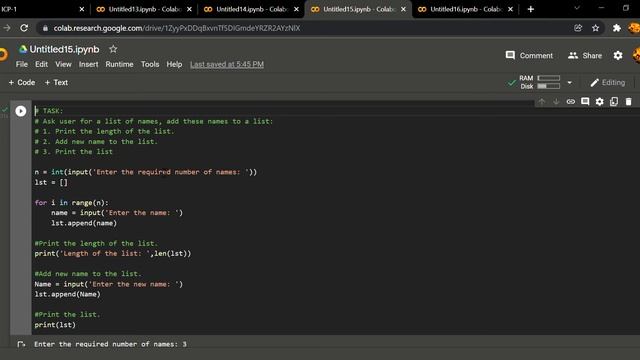This screenshot has height=360, width=640.
Task: Copy link to cell icon
Action: click(571, 102)
